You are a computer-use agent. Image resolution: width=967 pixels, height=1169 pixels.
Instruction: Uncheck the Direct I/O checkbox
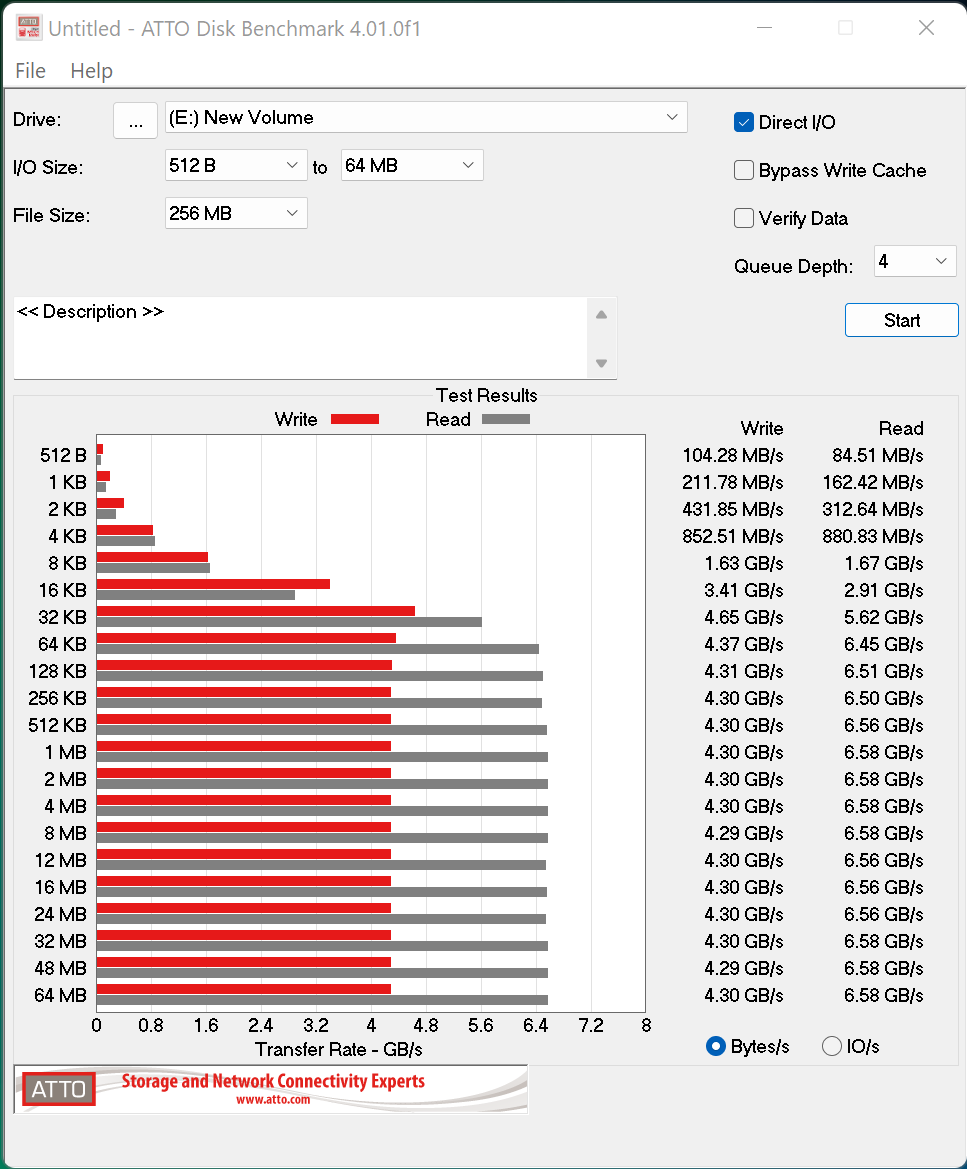(744, 122)
